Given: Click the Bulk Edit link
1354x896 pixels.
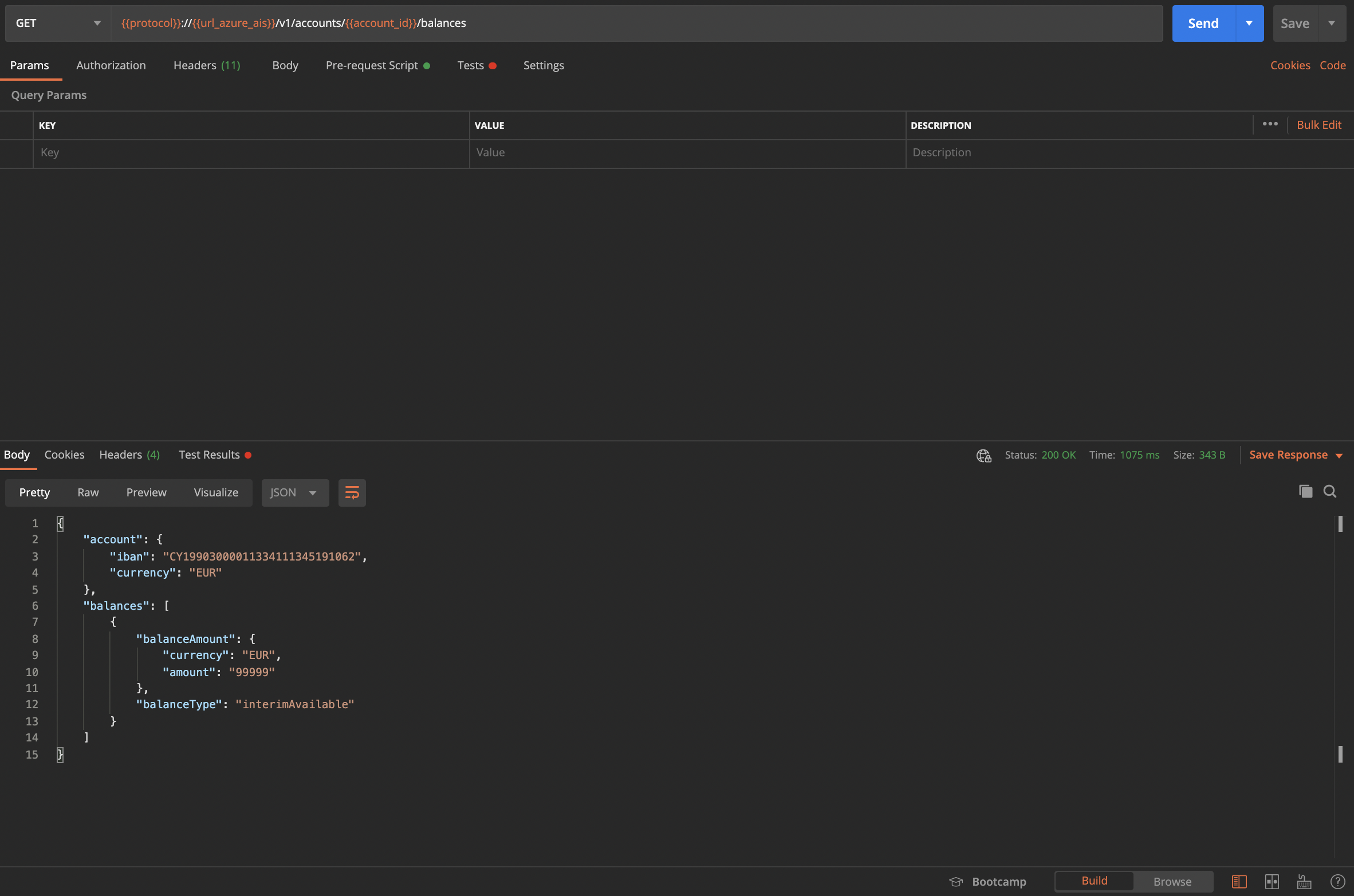Looking at the screenshot, I should pos(1318,125).
